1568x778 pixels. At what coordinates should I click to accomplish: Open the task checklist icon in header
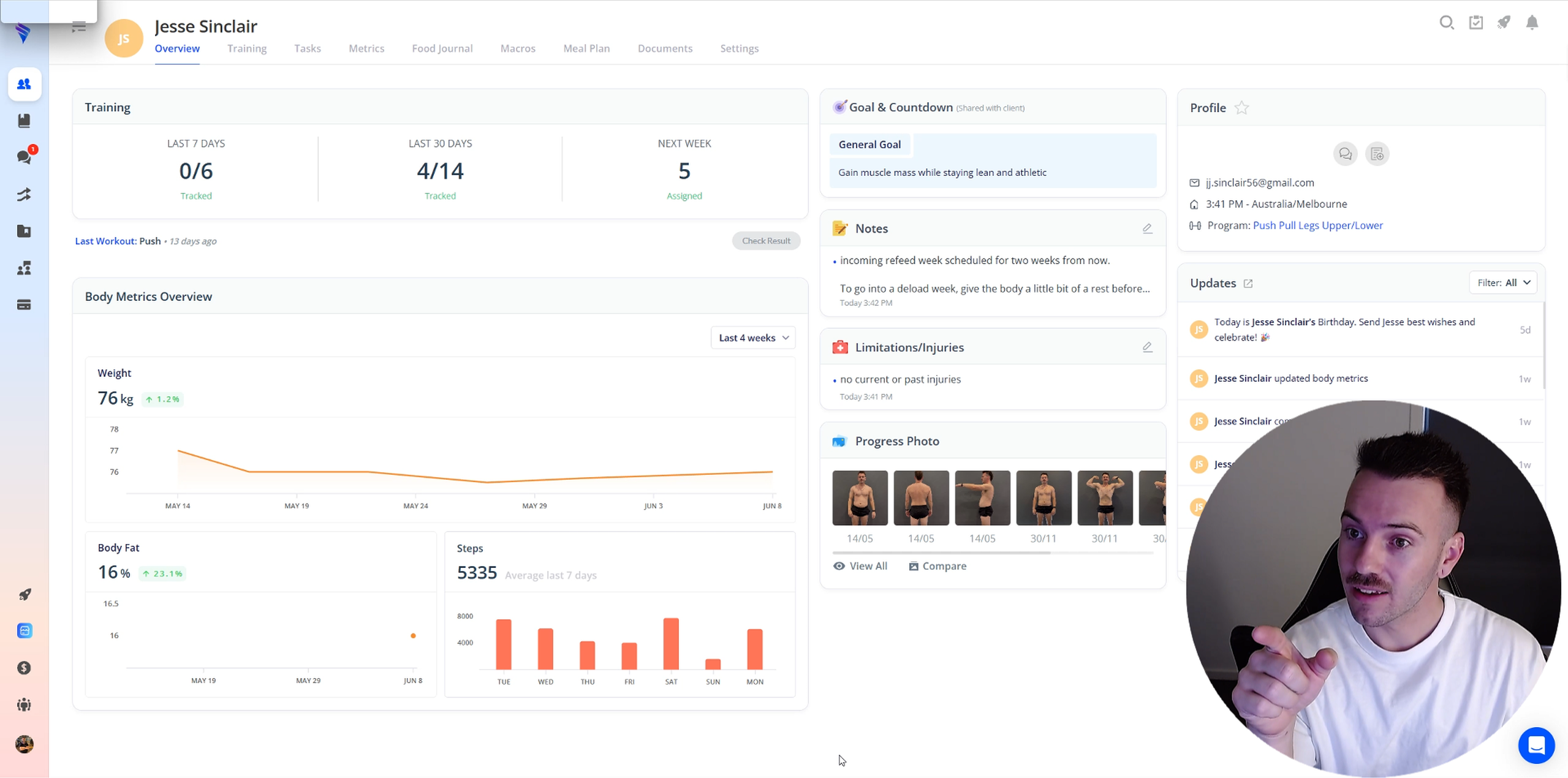(x=1476, y=23)
